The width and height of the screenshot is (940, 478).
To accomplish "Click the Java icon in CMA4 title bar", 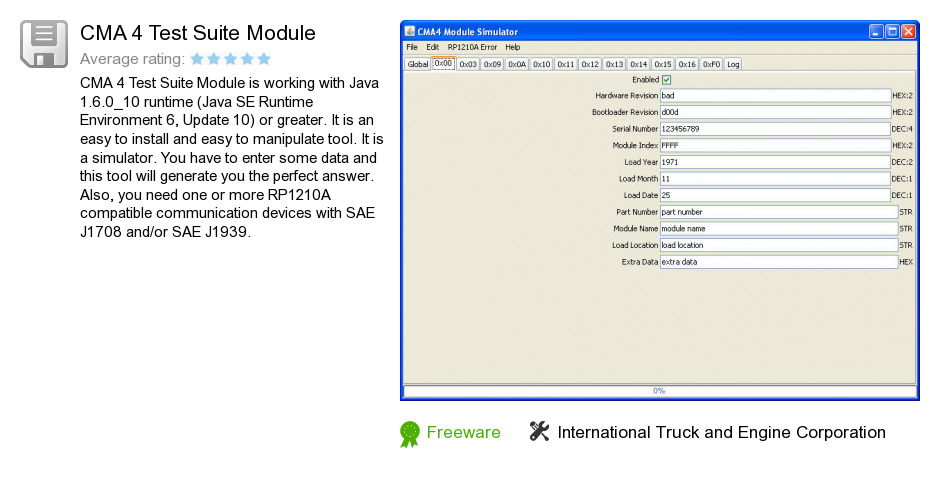I will [410, 31].
